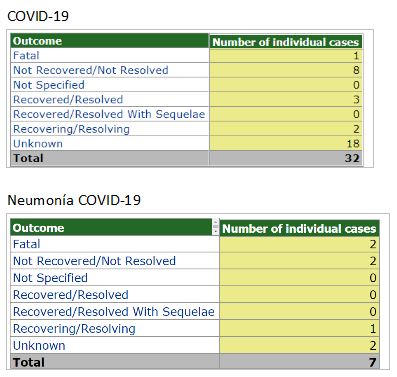Open Recovered/Resolved With Sequelae in the COVID-19 table
Screen dimensions: 397x377
(x=109, y=114)
